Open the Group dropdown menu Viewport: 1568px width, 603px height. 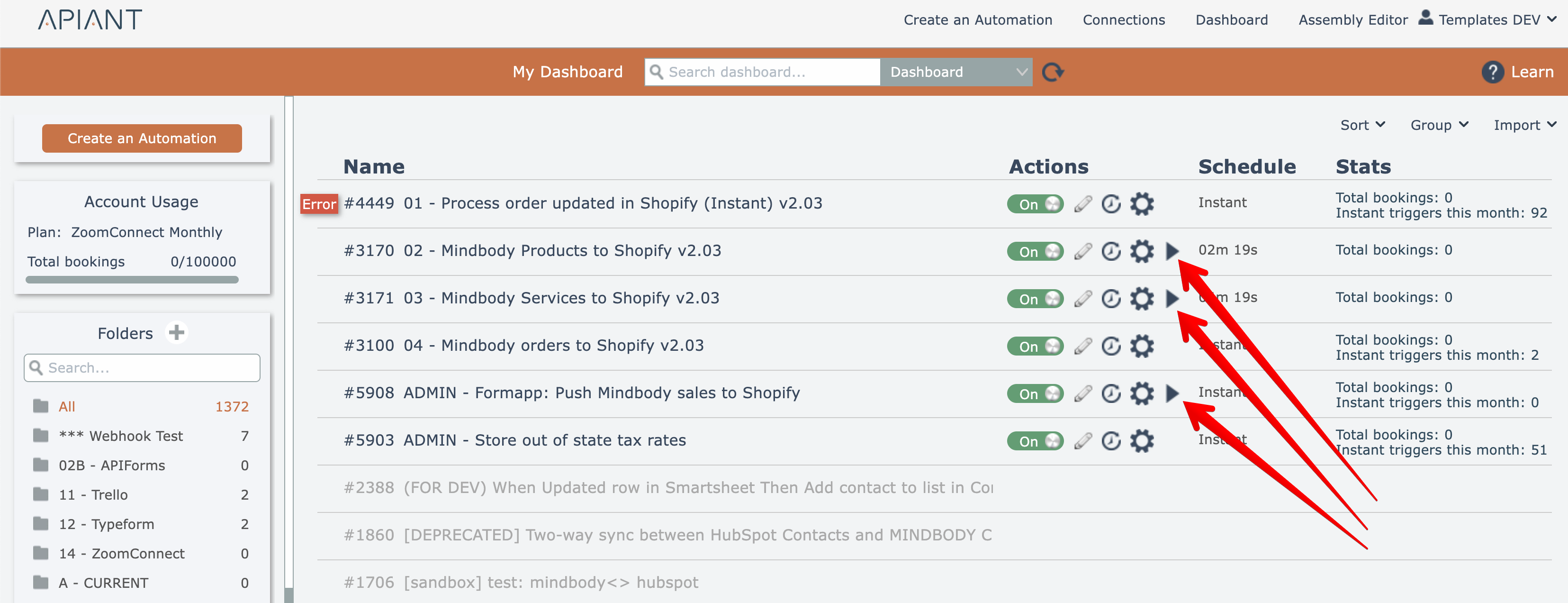[x=1439, y=125]
